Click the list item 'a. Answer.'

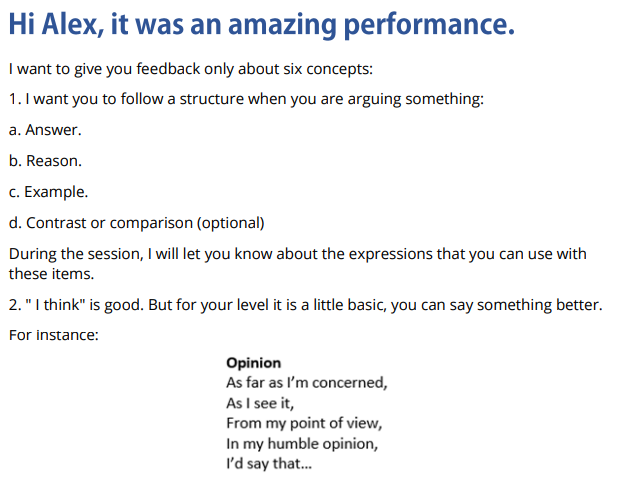(45, 130)
